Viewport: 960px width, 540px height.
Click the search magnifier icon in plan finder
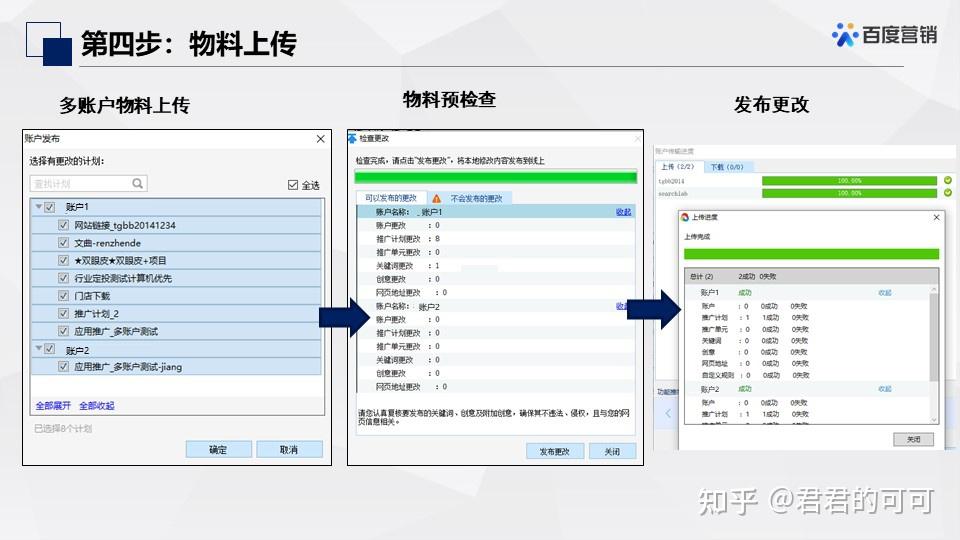click(x=138, y=183)
